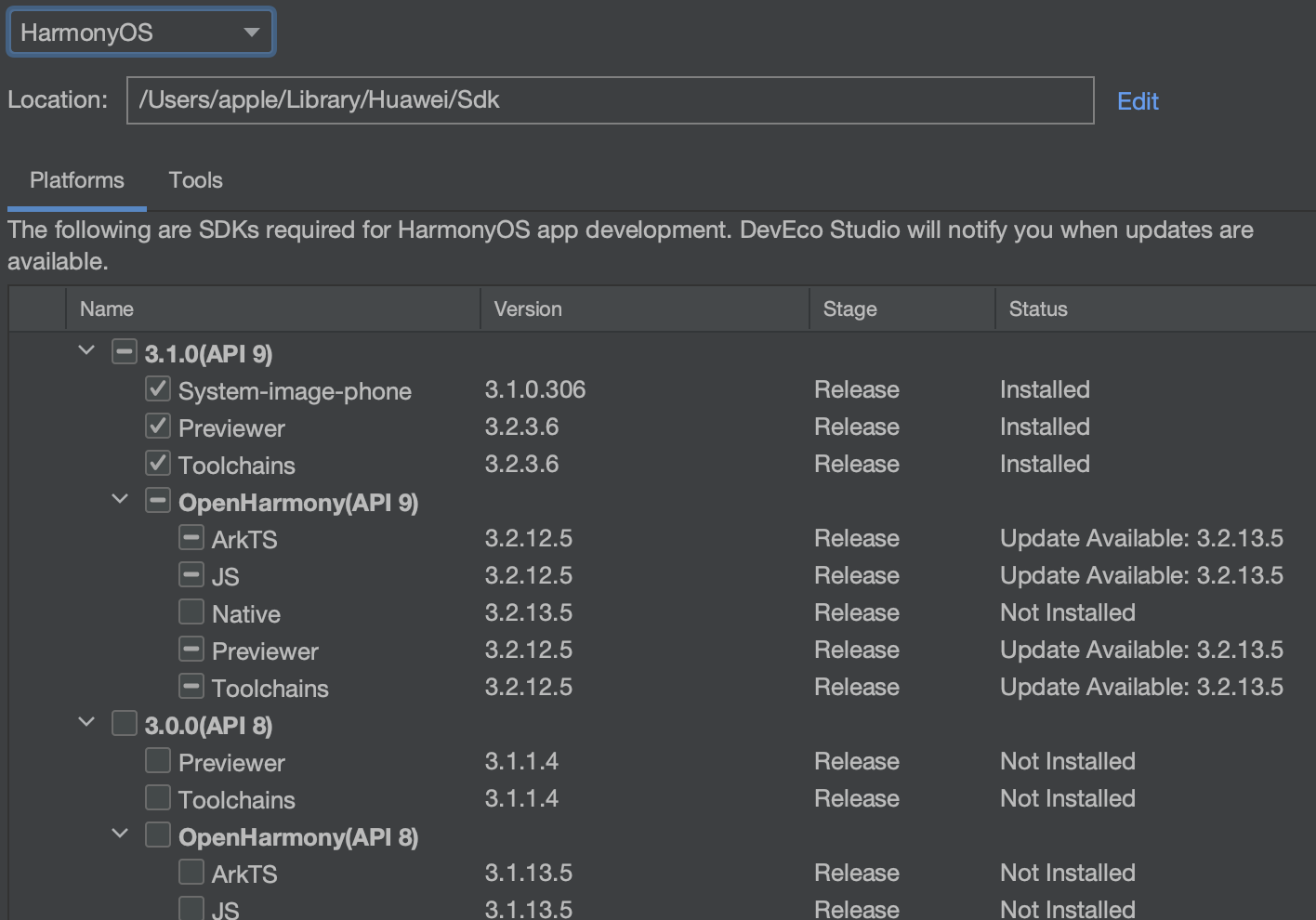Check the Native 3.2.13.5 checkbox

(x=191, y=611)
